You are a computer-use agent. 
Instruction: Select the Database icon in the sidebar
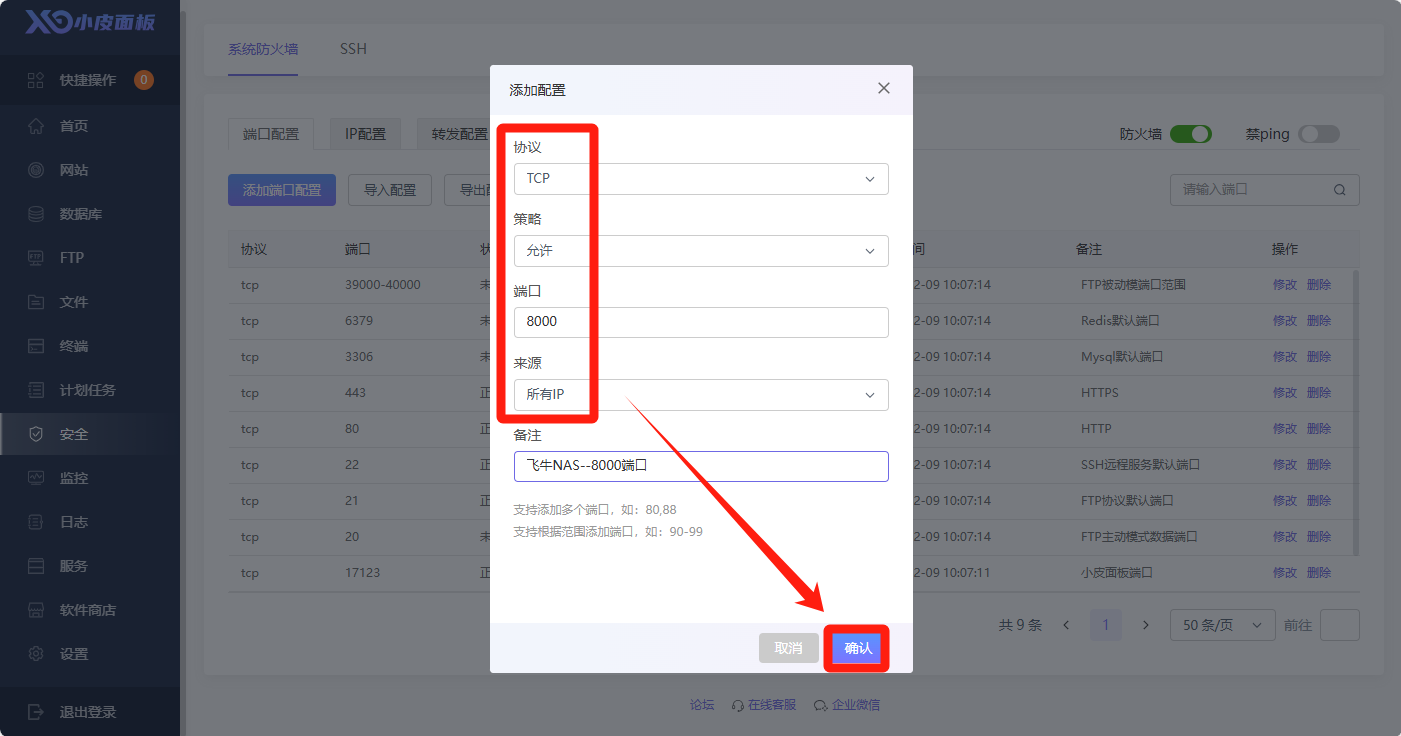(36, 214)
